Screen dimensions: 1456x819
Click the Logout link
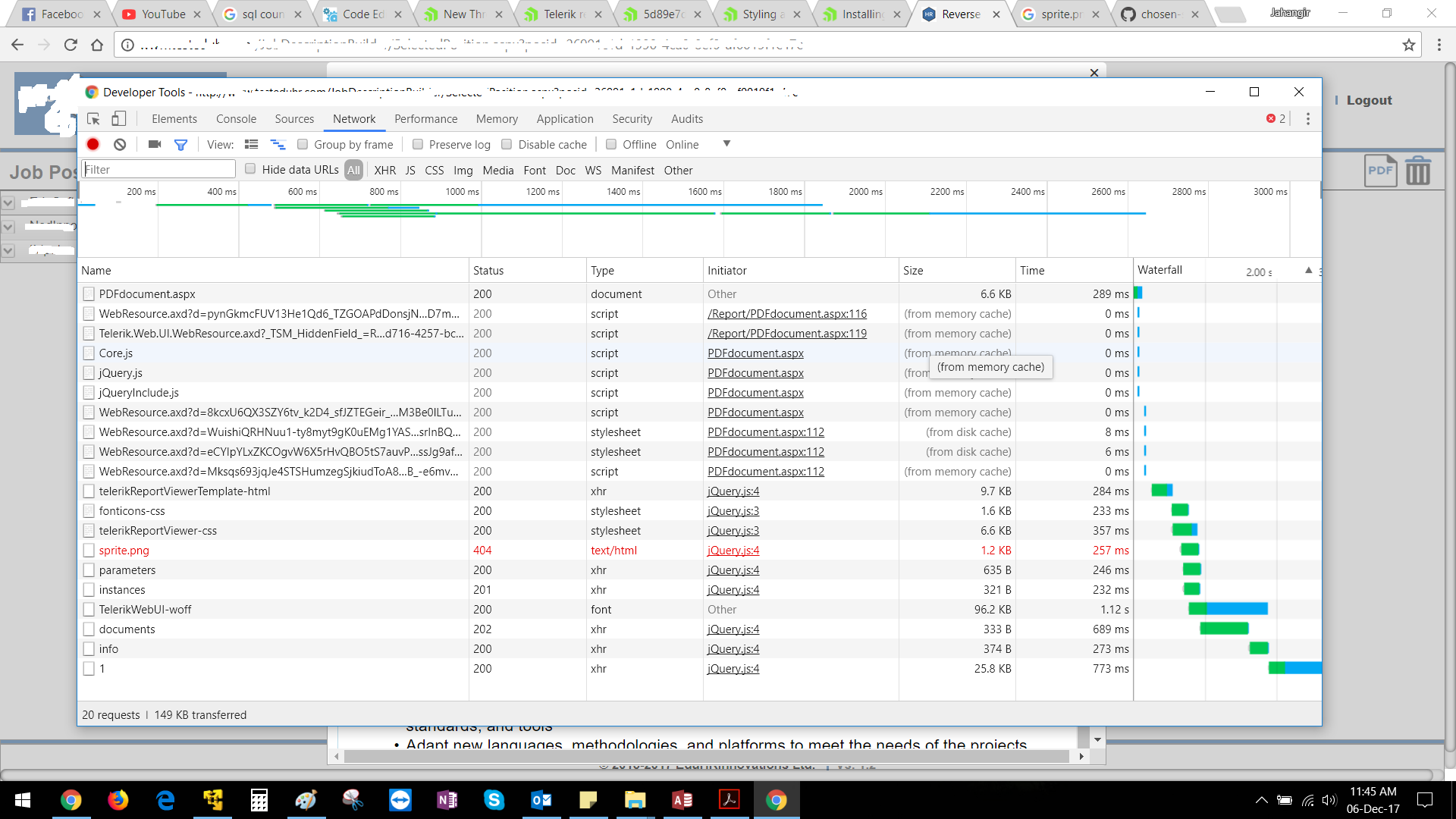(x=1369, y=100)
